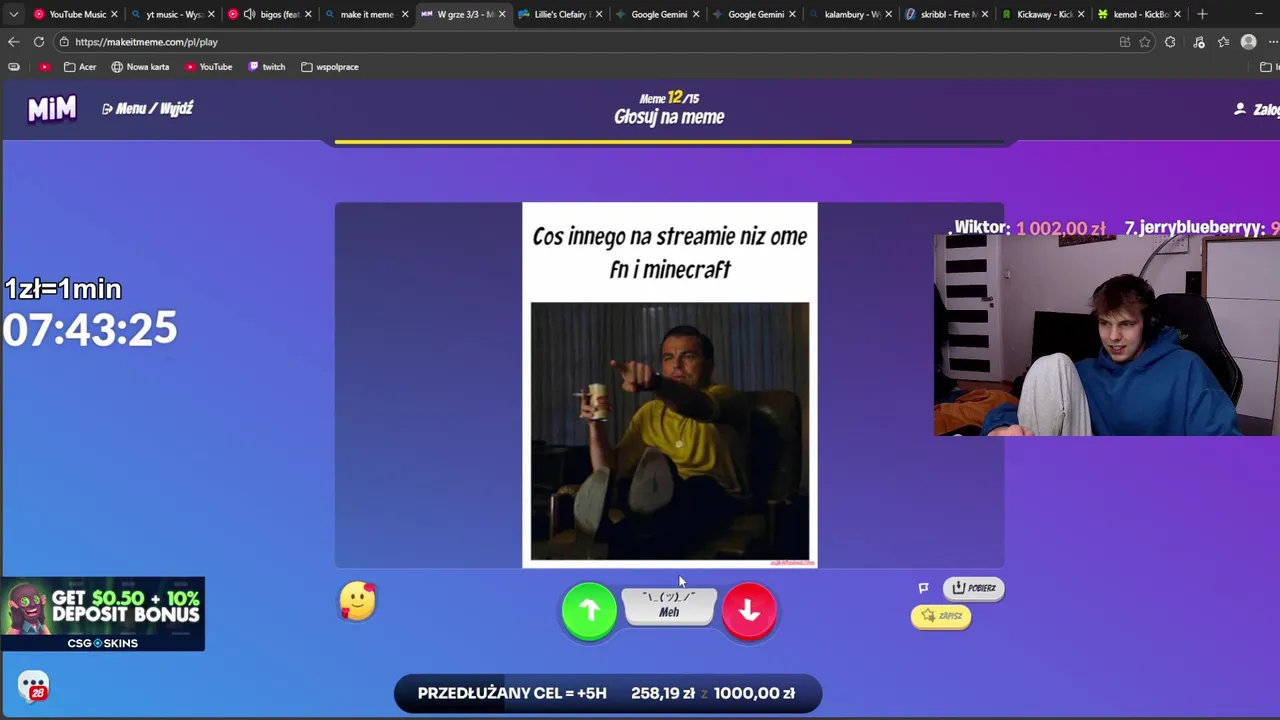1280x720 pixels.
Task: Open the tab search dropdown
Action: click(13, 14)
